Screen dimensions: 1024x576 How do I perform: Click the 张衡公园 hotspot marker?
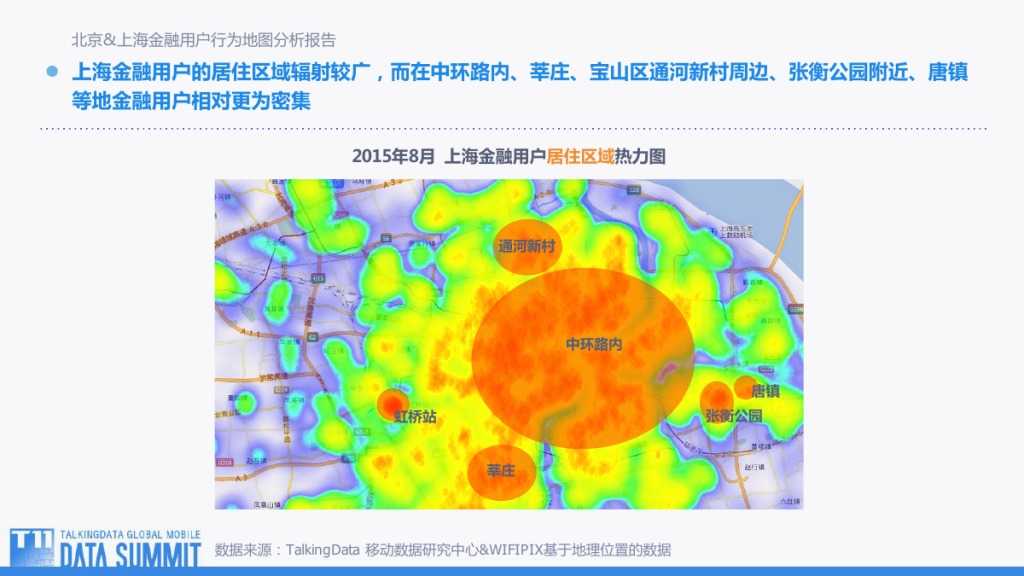[x=716, y=399]
